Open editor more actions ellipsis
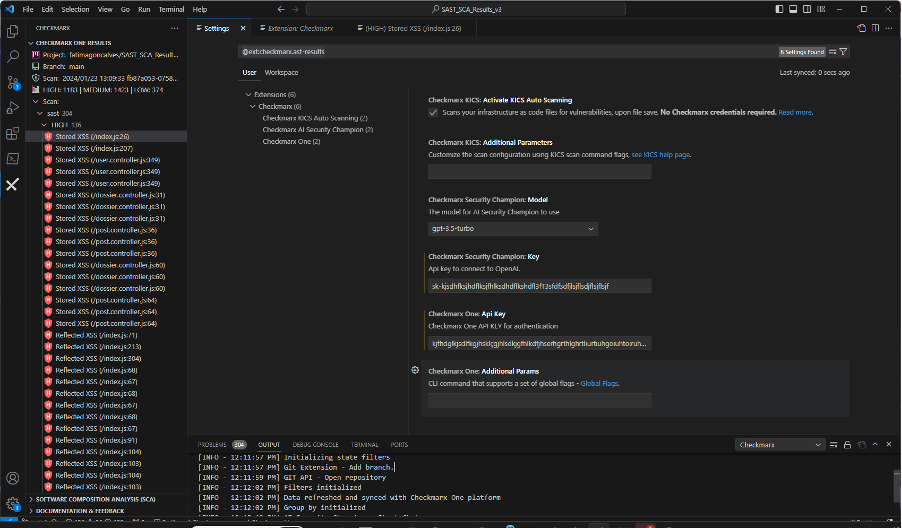The image size is (902, 528). (x=889, y=28)
